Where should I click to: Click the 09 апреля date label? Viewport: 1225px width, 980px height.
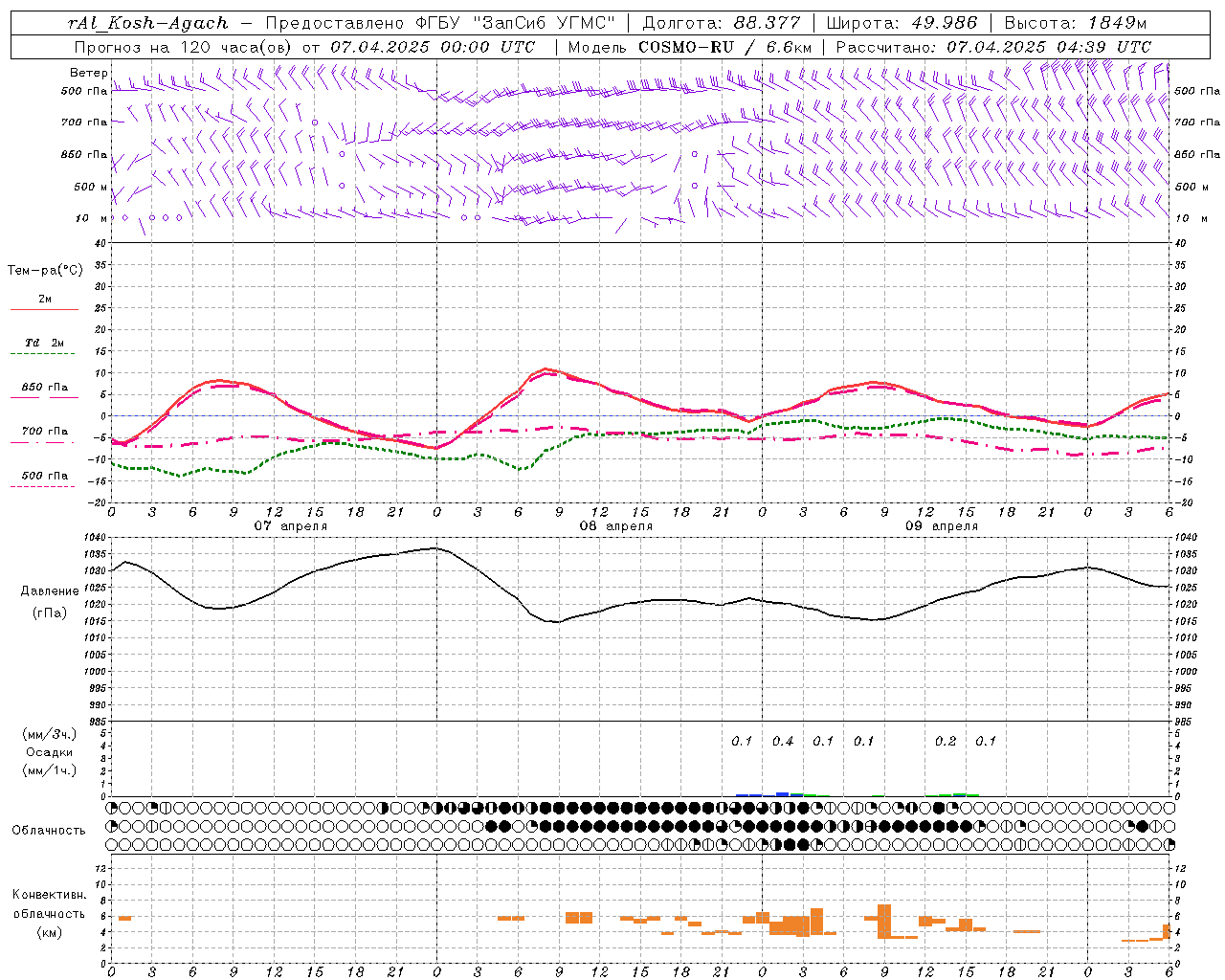pos(941,526)
